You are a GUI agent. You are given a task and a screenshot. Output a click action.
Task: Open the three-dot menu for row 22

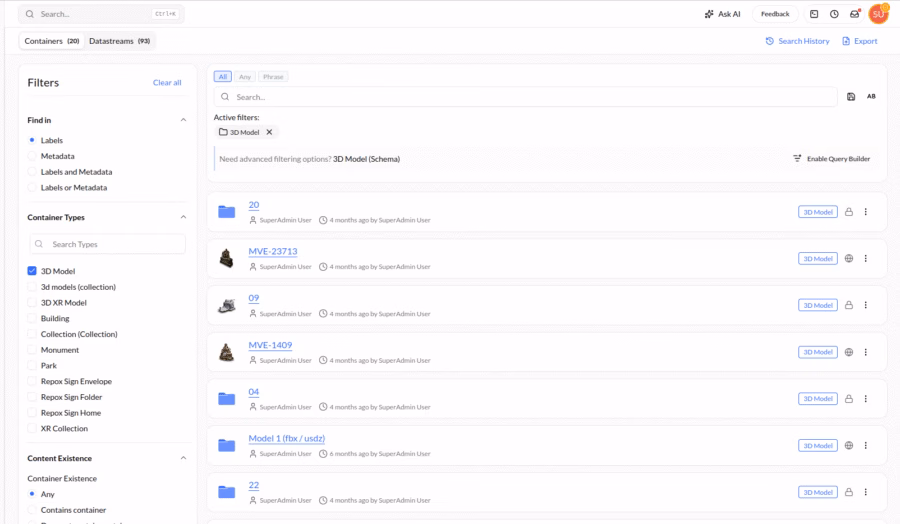point(866,492)
